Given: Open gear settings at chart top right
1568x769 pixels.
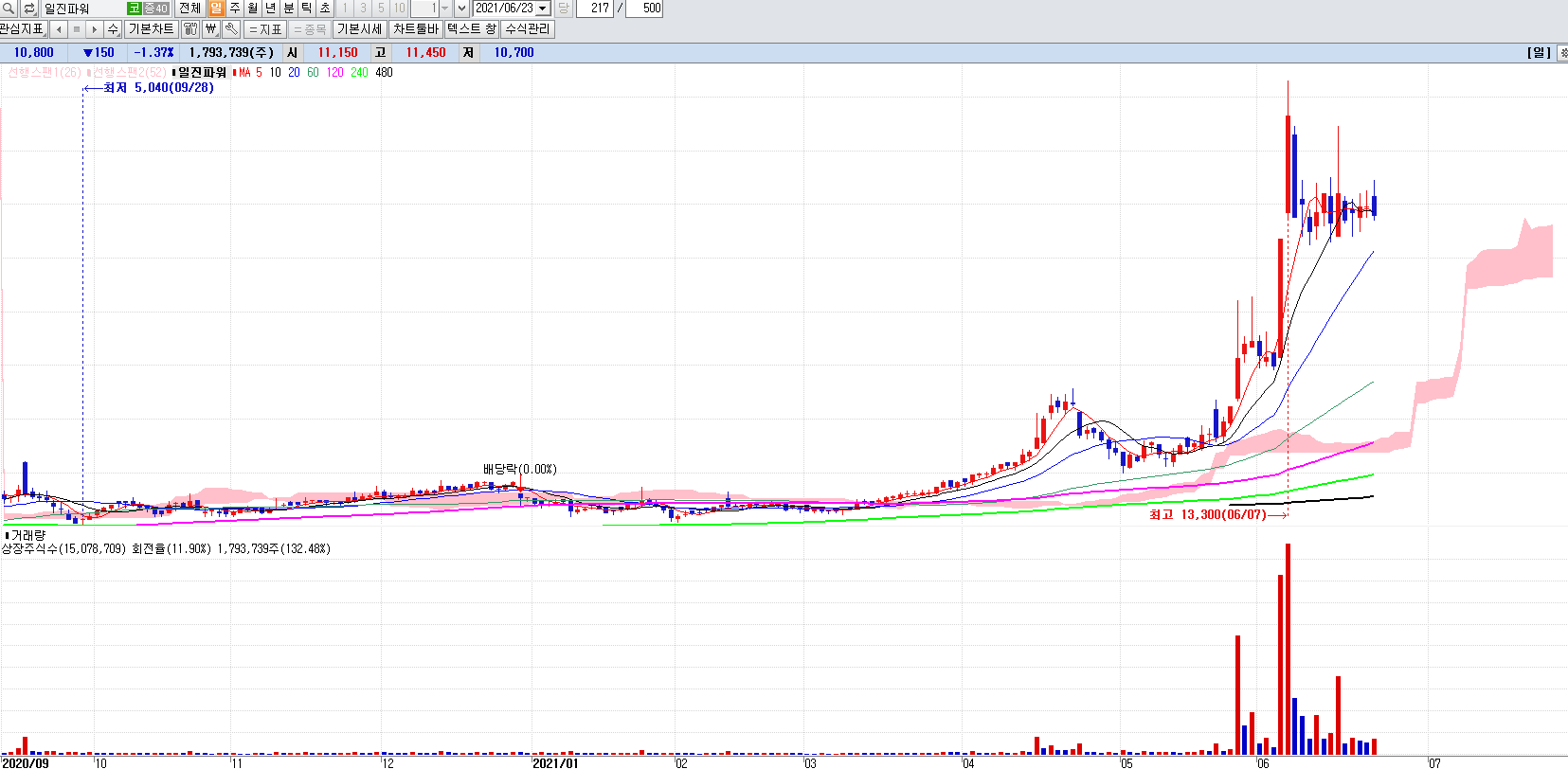Looking at the screenshot, I should coord(1562,53).
